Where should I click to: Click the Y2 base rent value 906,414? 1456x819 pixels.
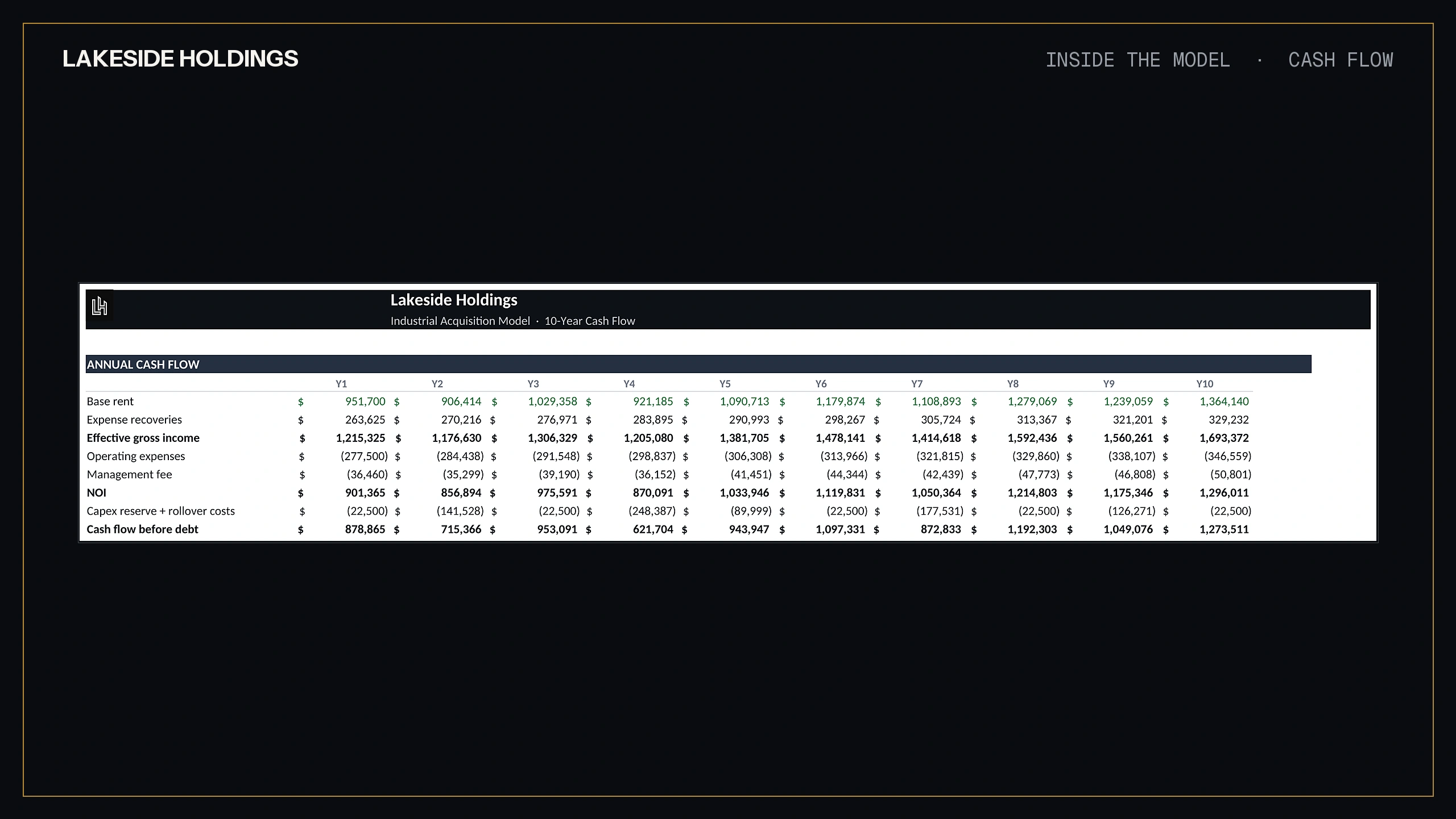(461, 402)
